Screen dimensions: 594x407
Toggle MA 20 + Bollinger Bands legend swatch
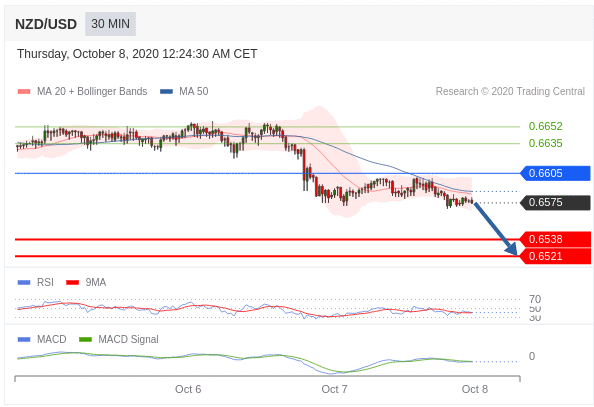[24, 91]
